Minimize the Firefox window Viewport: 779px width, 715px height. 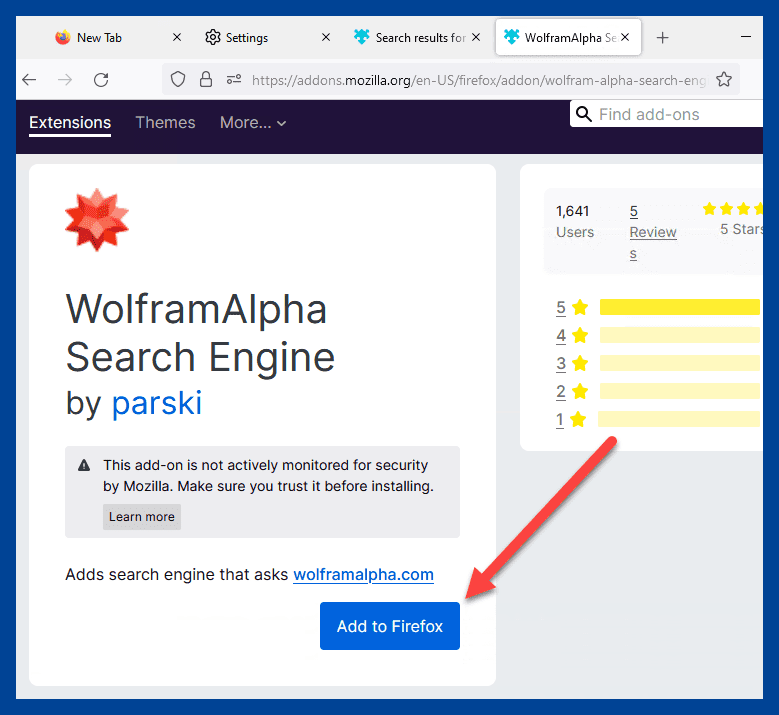746,37
